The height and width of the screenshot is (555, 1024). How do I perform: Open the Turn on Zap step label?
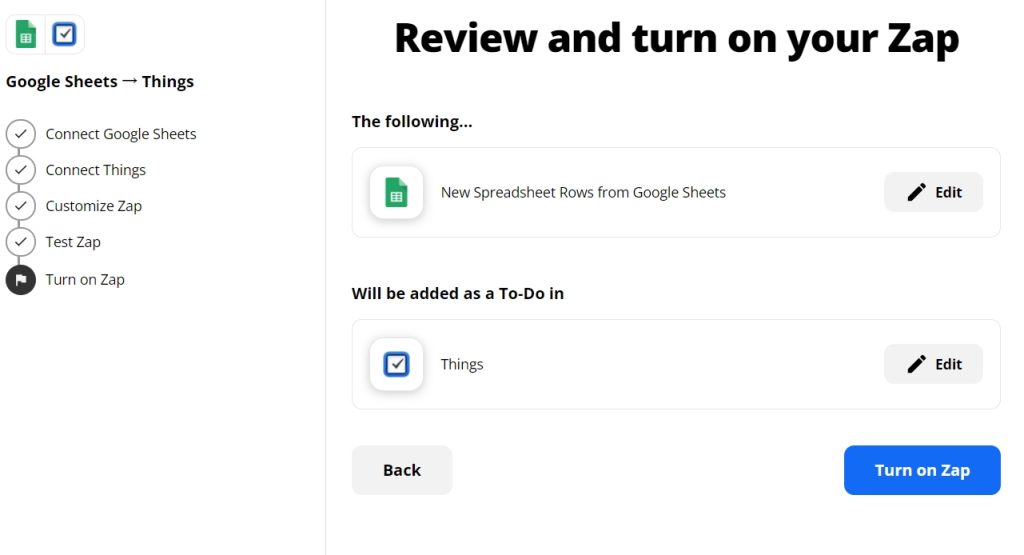click(85, 279)
